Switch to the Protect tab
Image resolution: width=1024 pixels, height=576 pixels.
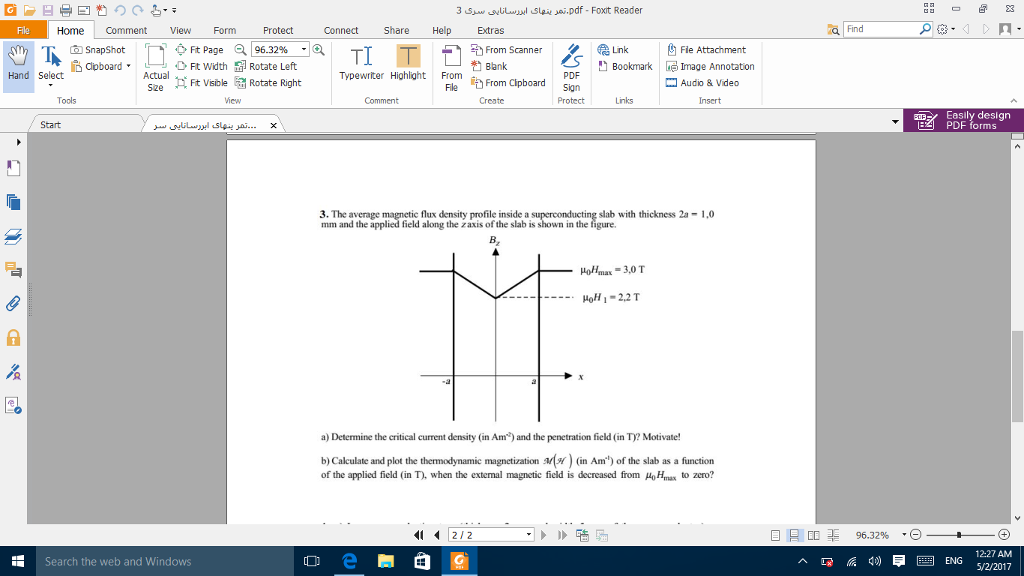point(278,30)
